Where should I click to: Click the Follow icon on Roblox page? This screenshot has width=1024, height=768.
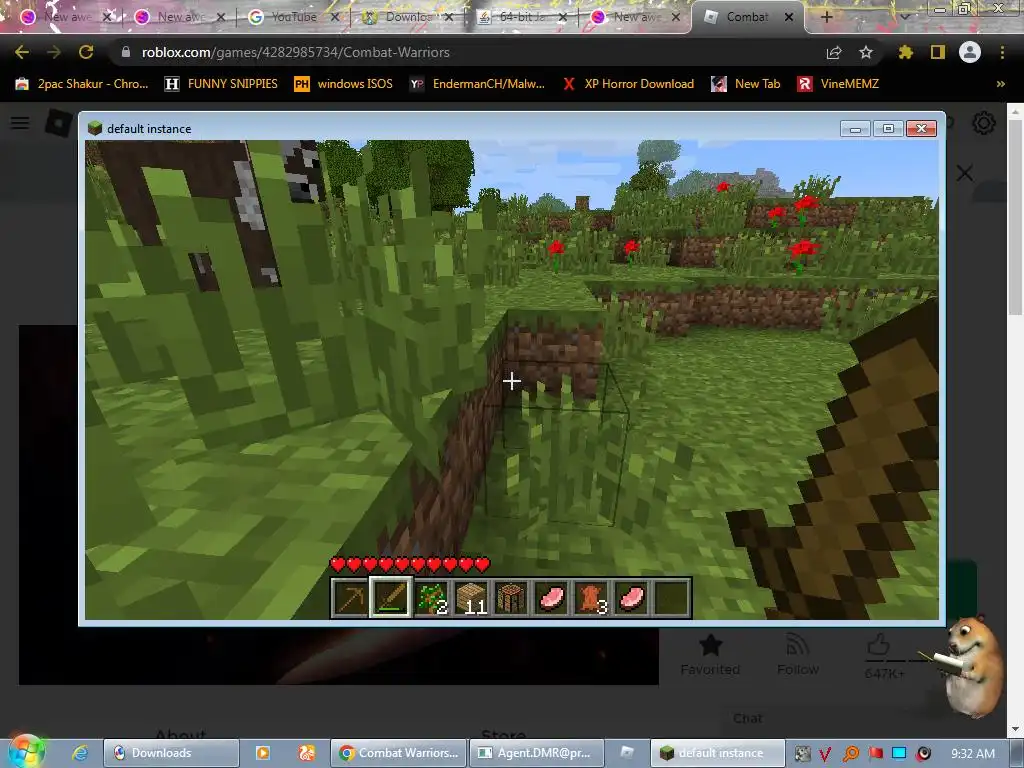797,645
